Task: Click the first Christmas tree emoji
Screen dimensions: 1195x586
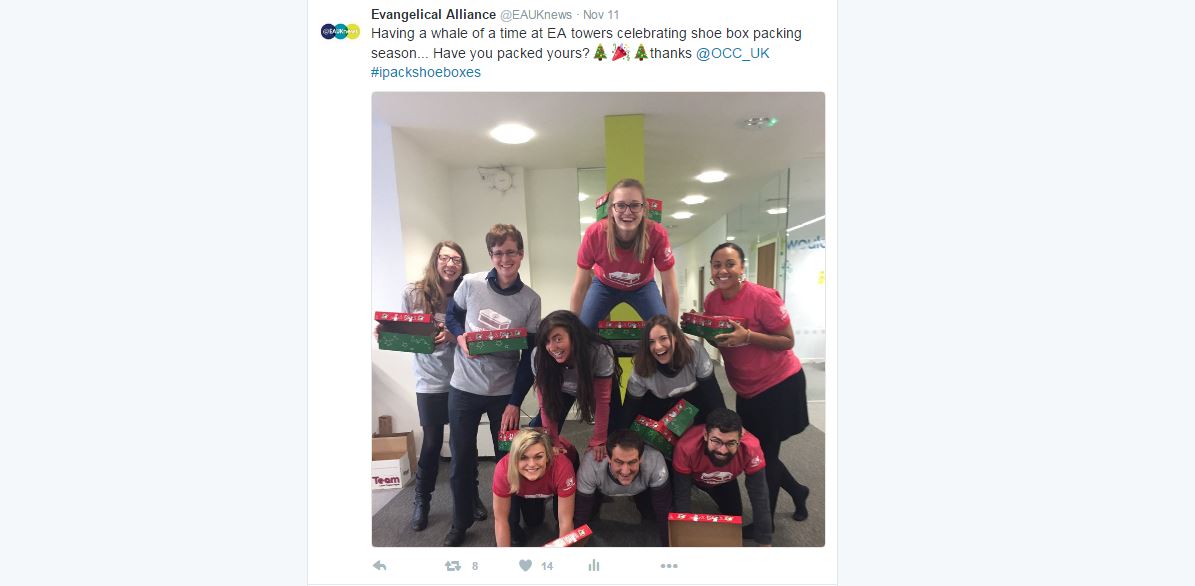Action: (x=601, y=53)
